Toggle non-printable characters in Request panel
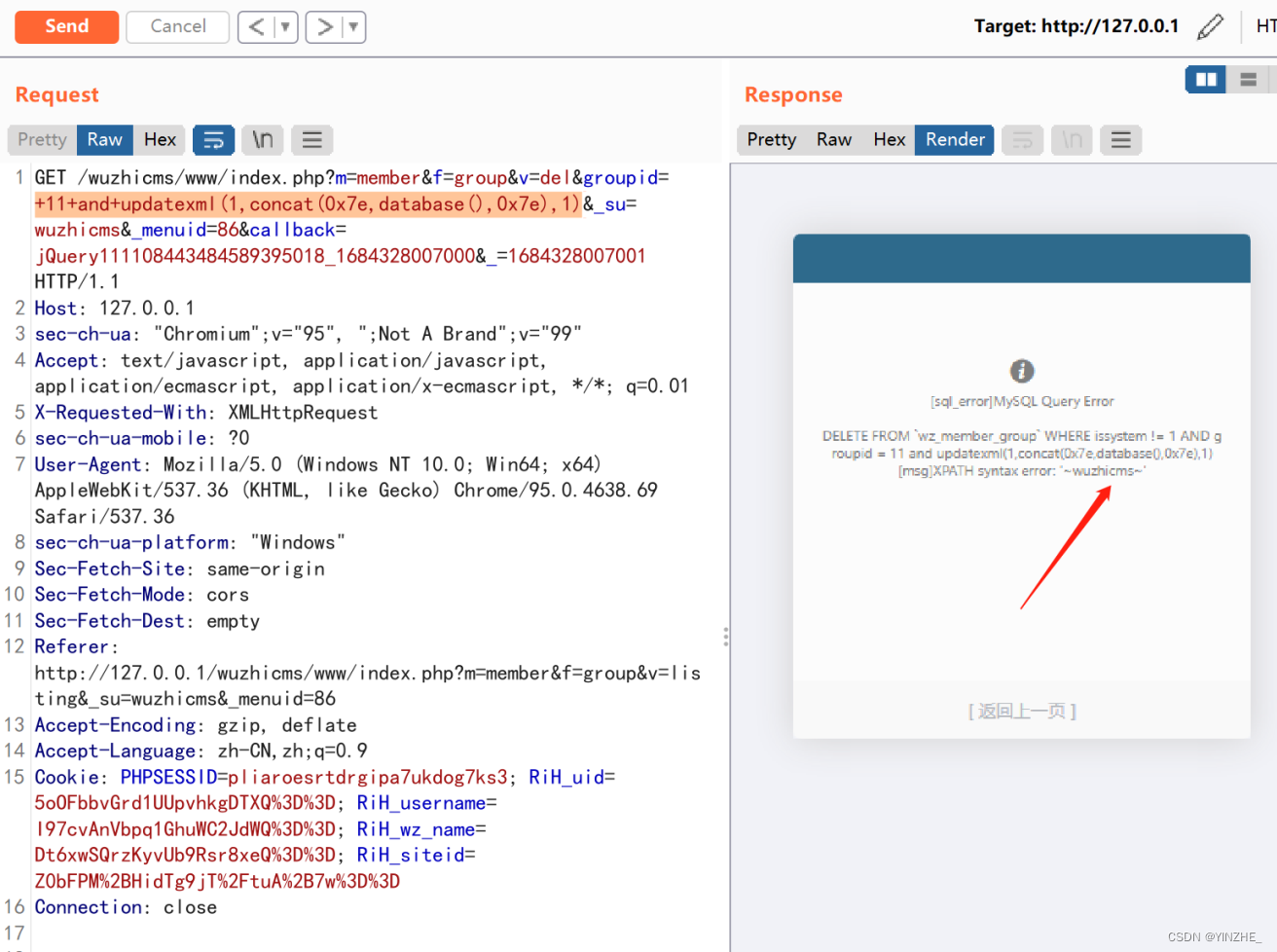1277x952 pixels. [x=263, y=140]
